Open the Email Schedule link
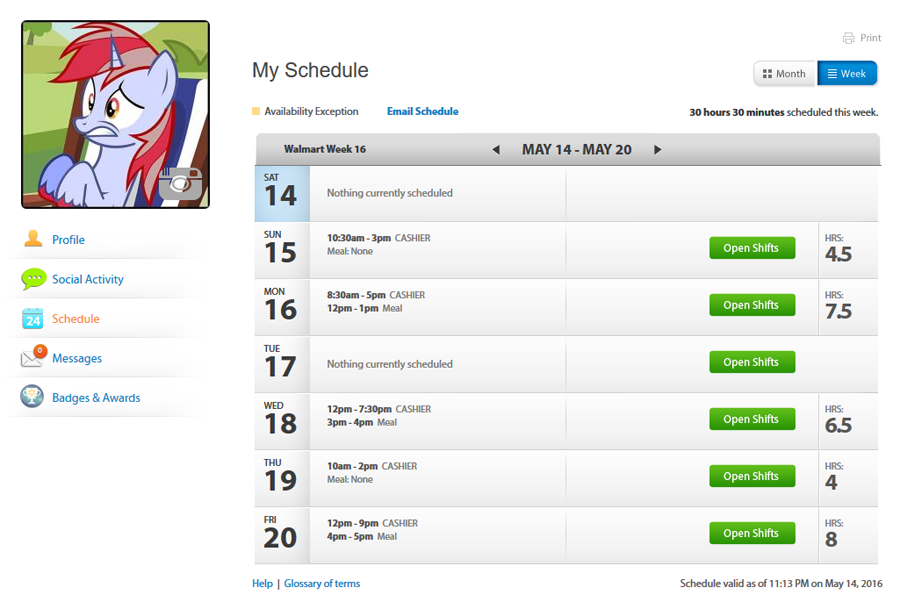900x602 pixels. click(x=422, y=112)
